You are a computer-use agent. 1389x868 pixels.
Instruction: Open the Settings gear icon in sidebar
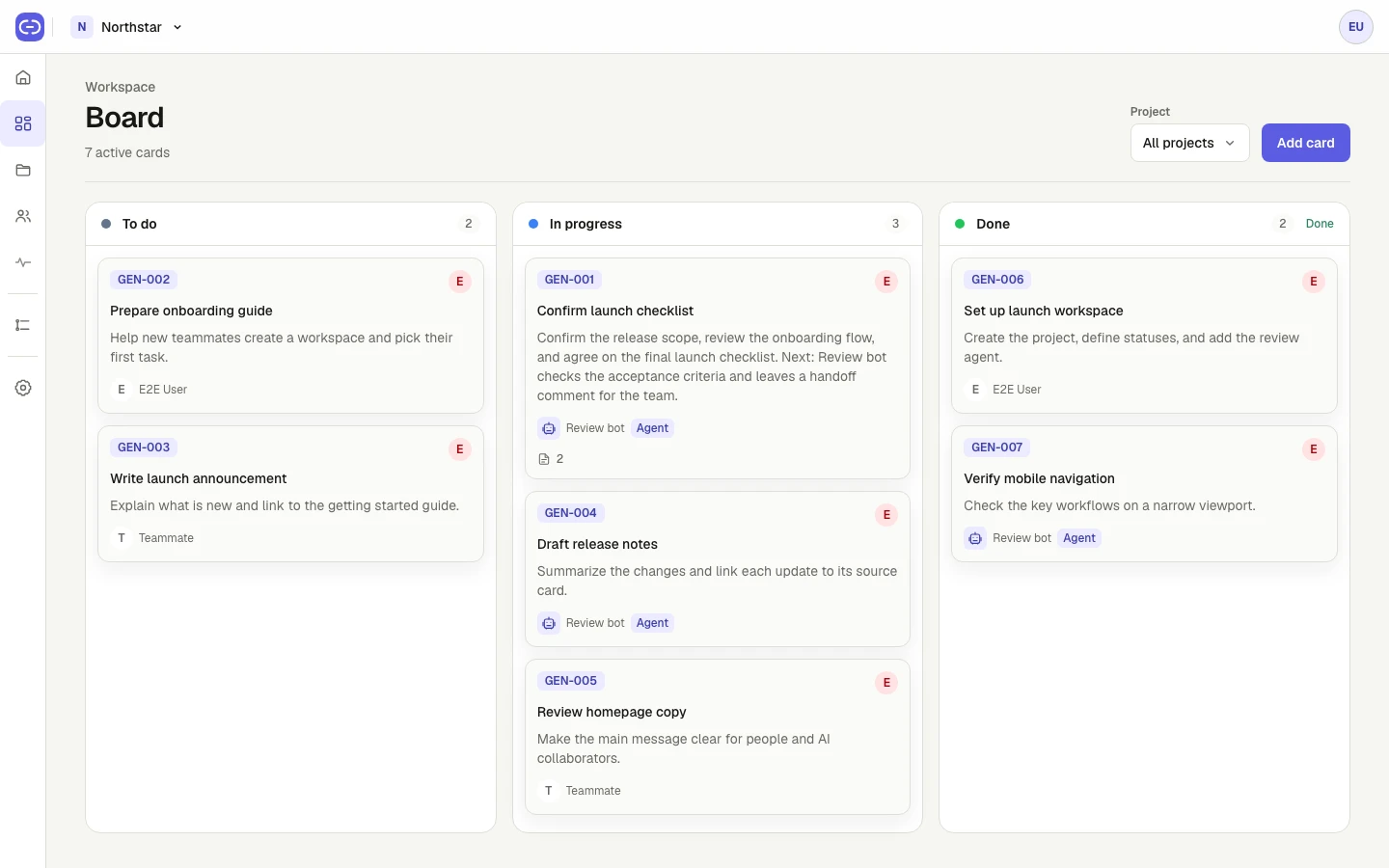[x=23, y=388]
